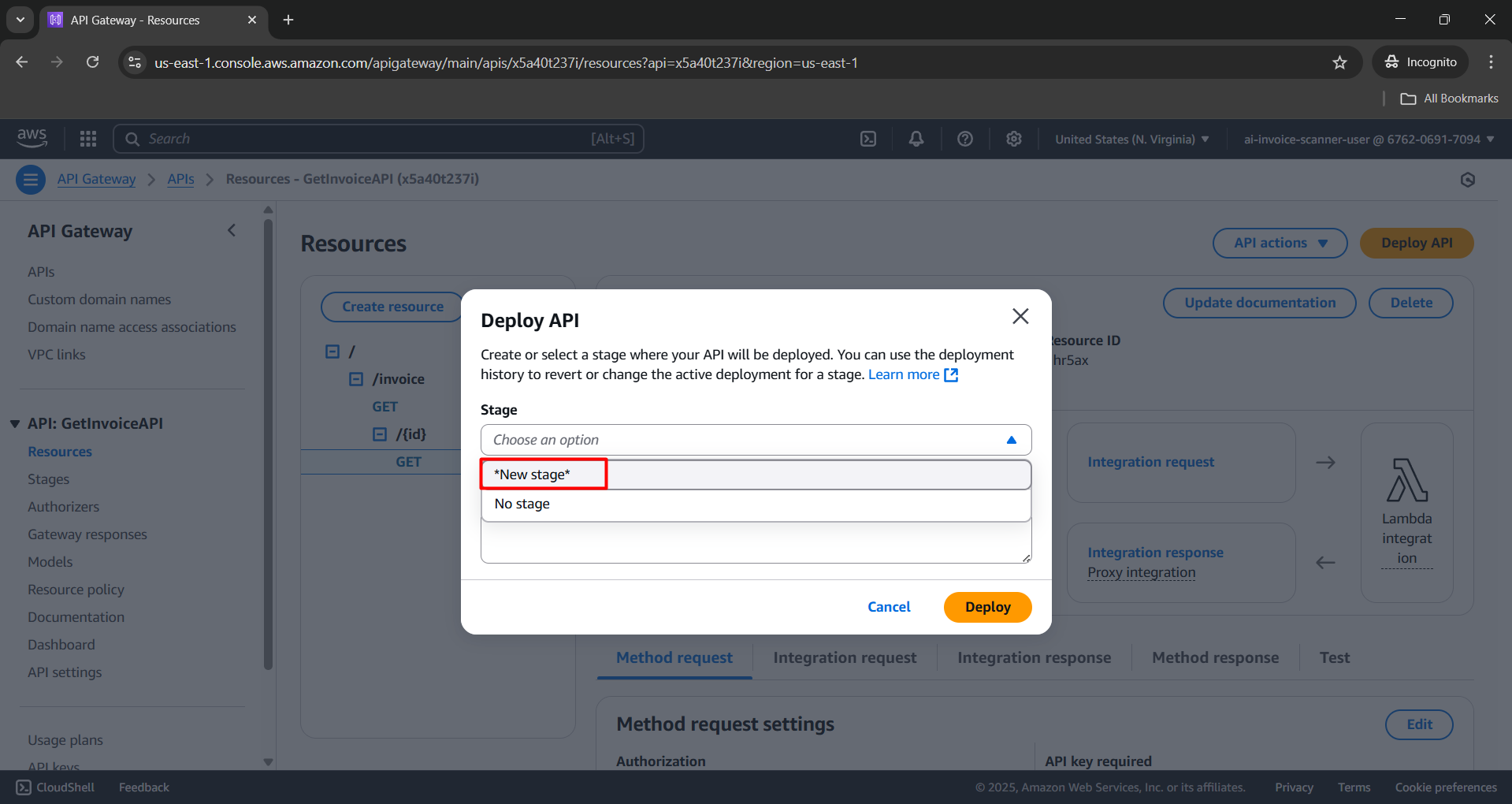Open the AWS console settings gear

coord(1013,139)
